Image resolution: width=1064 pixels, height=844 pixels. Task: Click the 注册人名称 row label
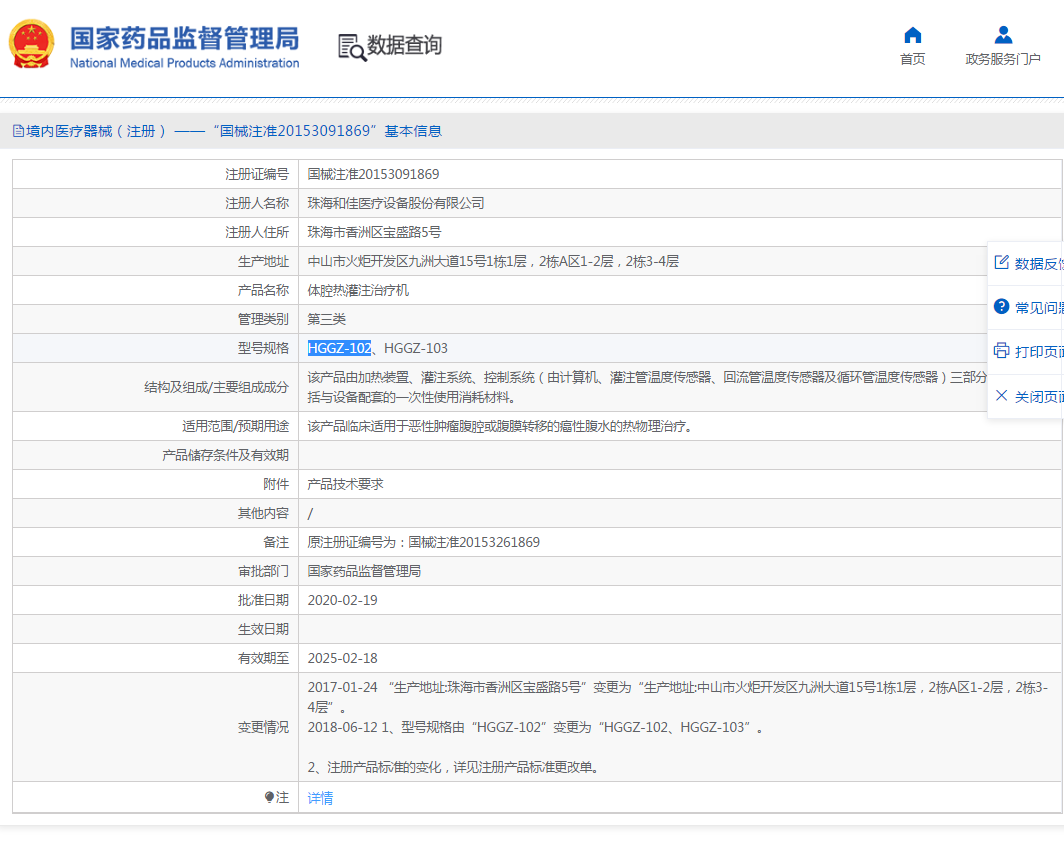[x=257, y=203]
